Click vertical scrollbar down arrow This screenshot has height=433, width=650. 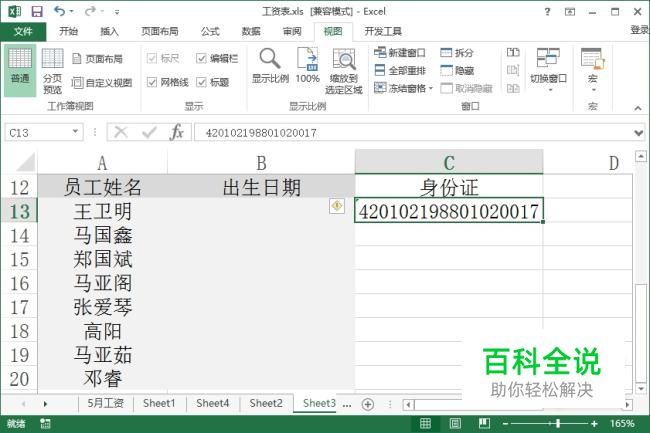[x=641, y=389]
